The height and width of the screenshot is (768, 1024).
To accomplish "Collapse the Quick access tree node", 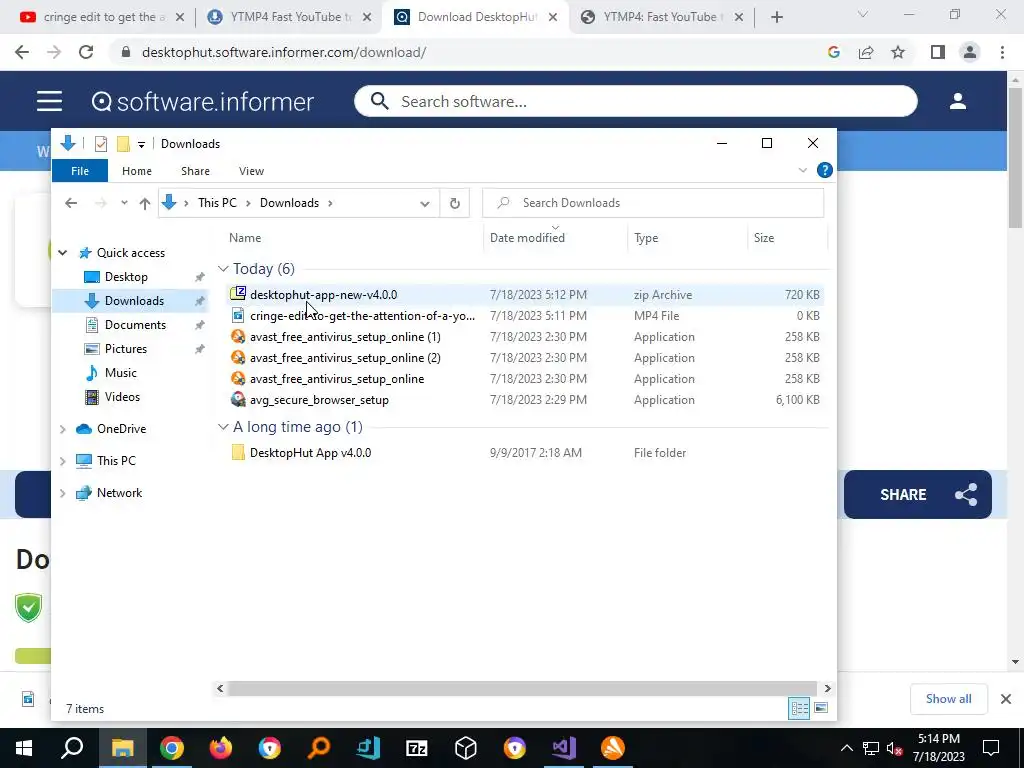I will point(63,253).
